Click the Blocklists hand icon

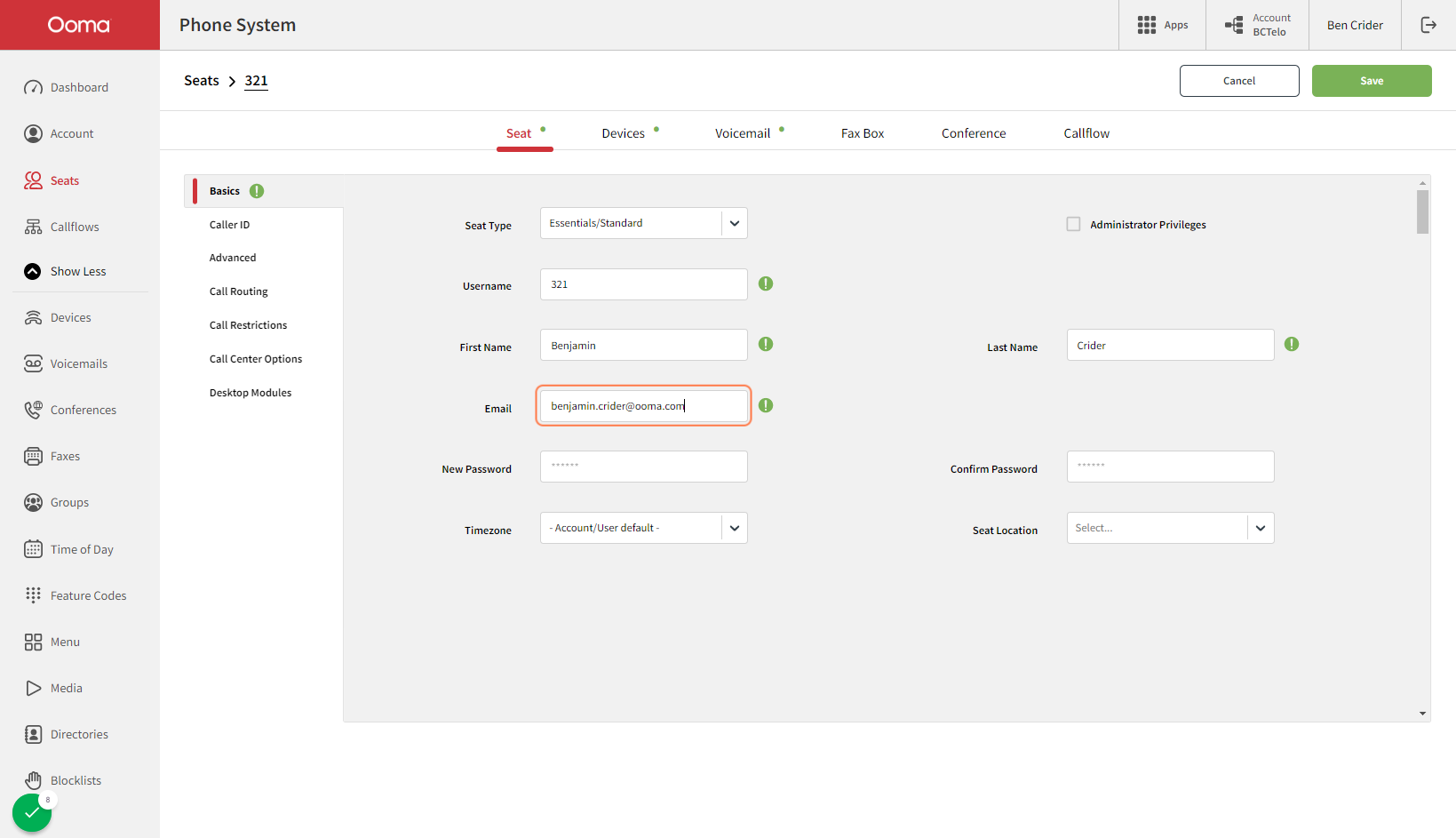(x=33, y=780)
